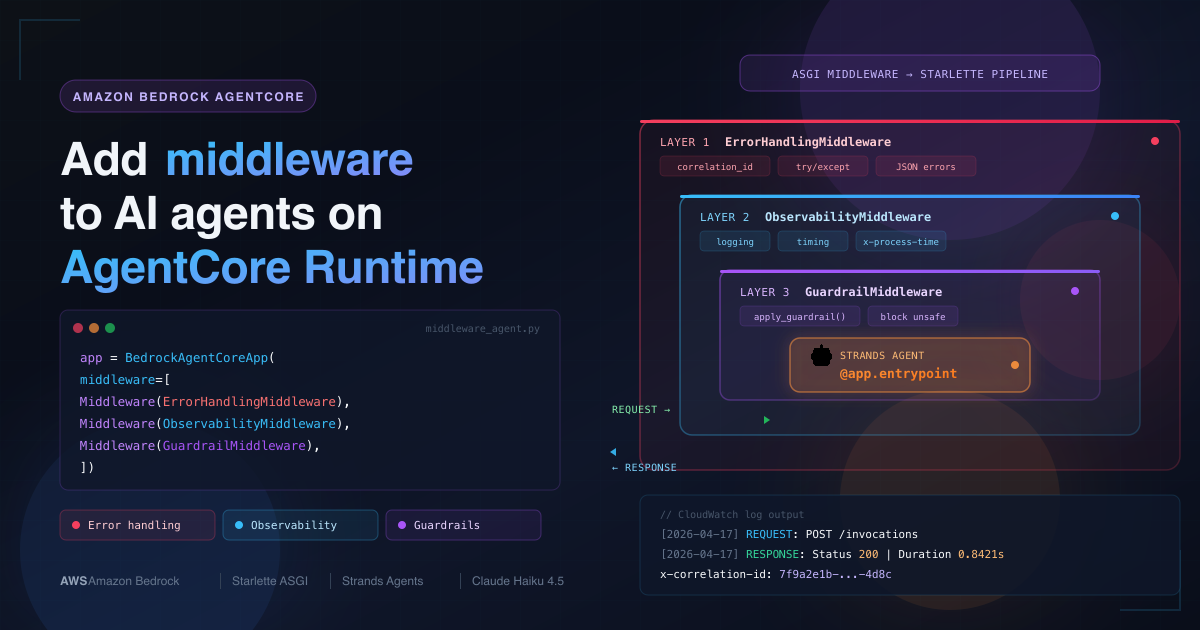Viewport: 1200px width, 630px height.
Task: Click the block unsafe tag in Layer 3
Action: click(913, 316)
